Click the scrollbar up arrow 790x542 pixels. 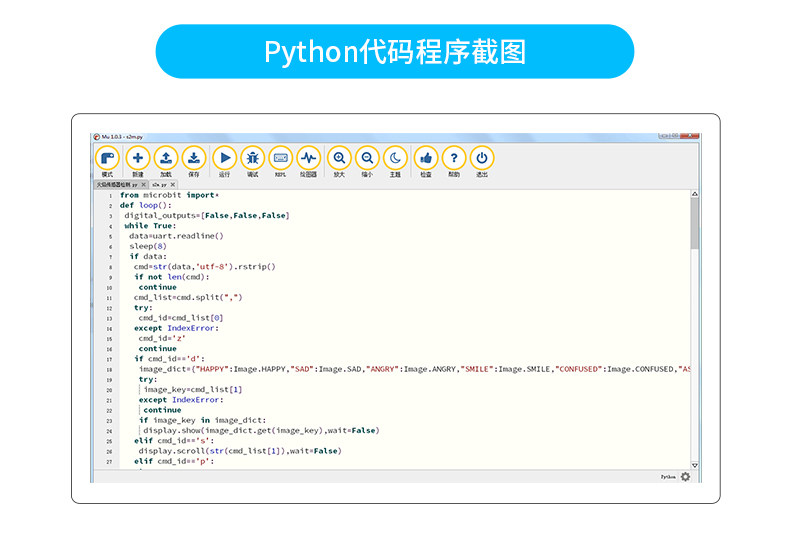(695, 194)
